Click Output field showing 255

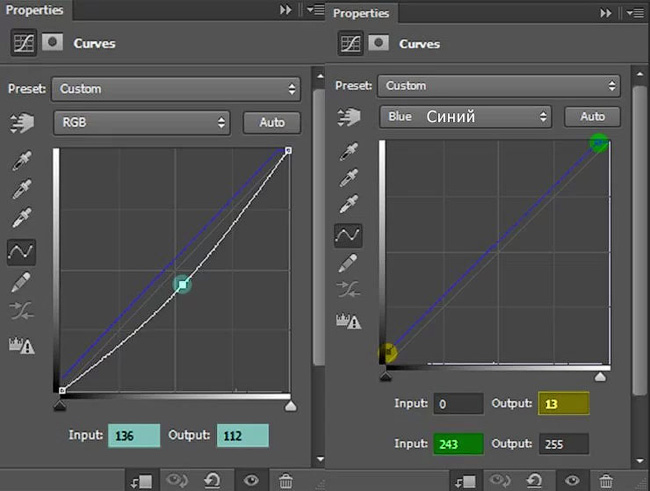click(564, 444)
